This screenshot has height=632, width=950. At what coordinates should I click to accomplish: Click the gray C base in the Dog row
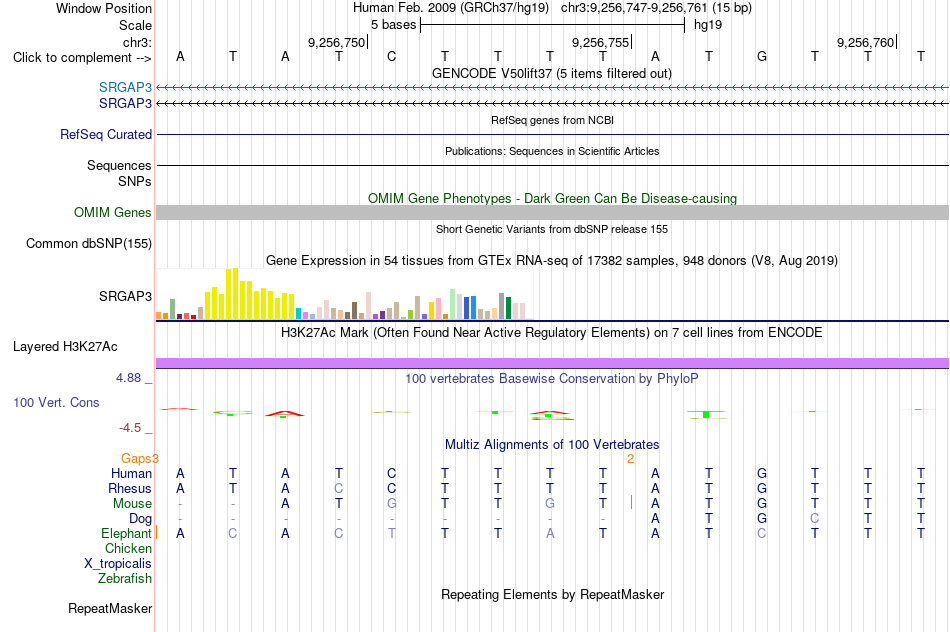814,519
